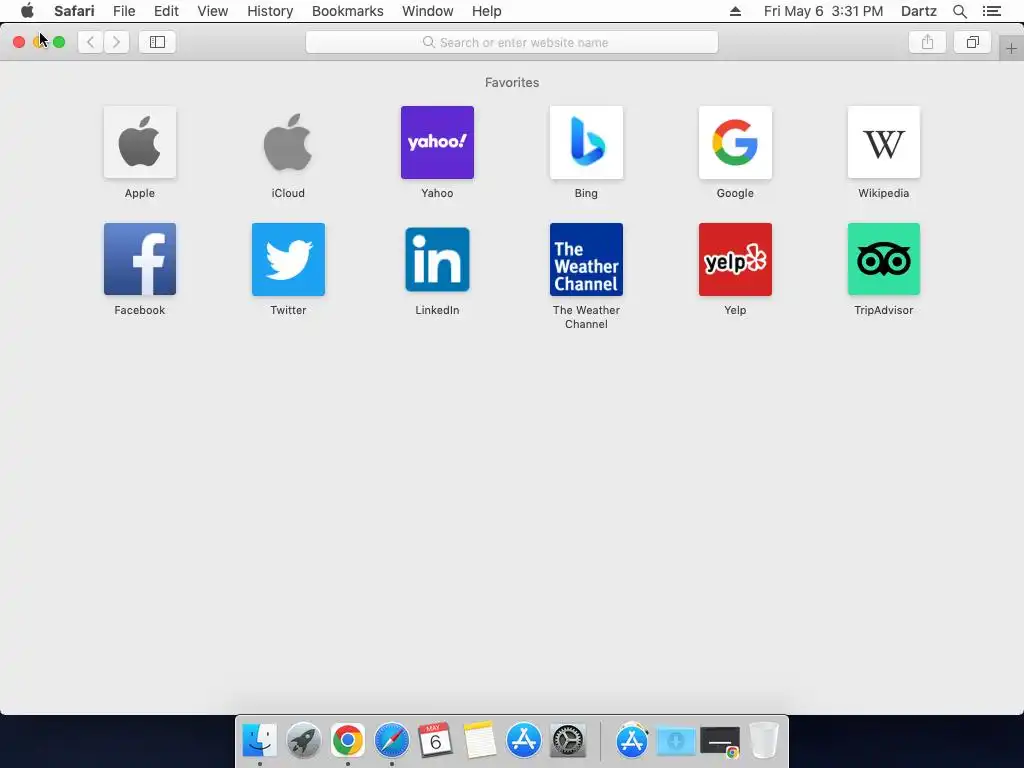Viewport: 1024px width, 768px height.
Task: Open Notes from the Dock
Action: pos(480,741)
